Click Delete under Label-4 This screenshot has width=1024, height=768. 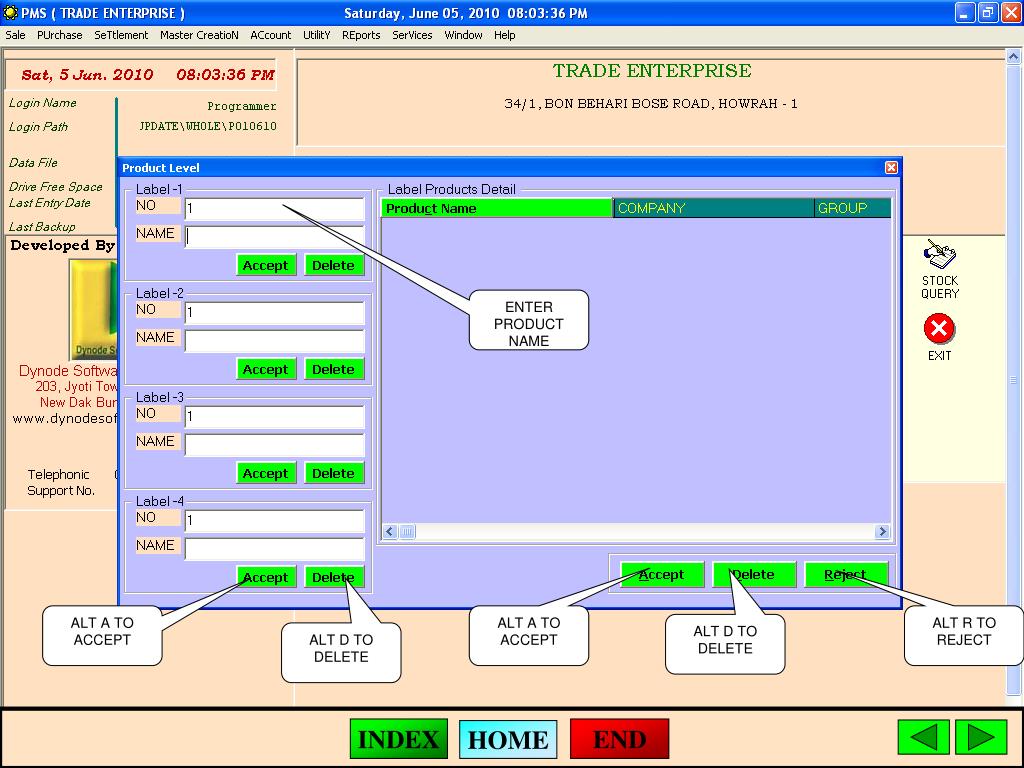pos(334,577)
